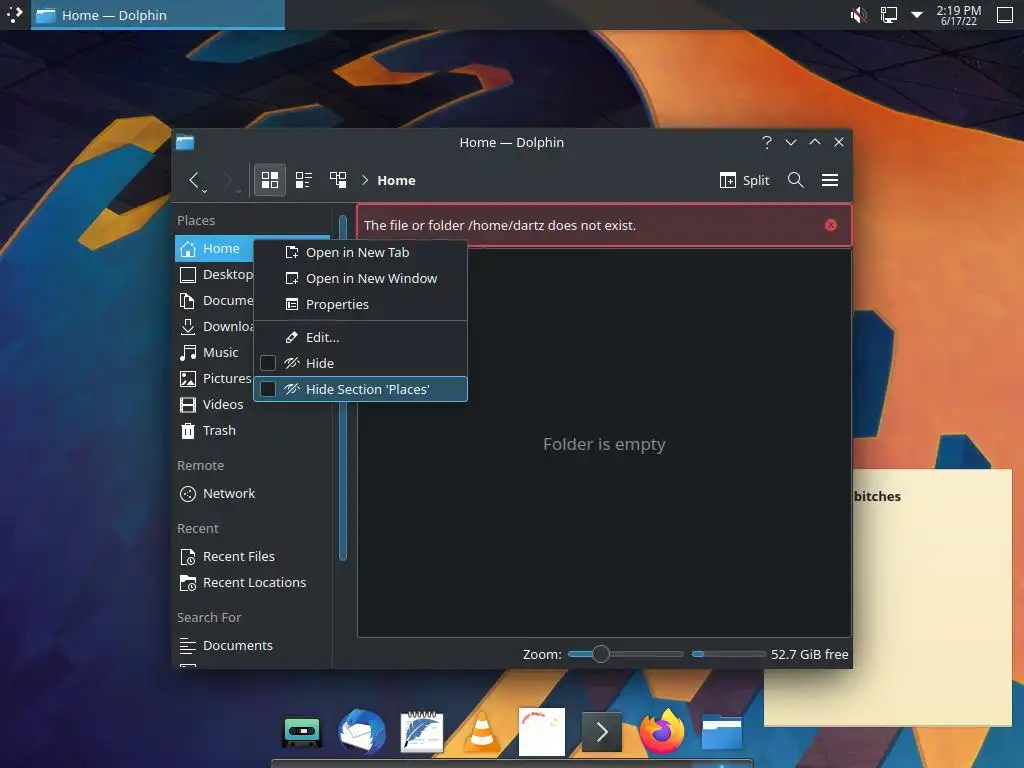Dismiss the folder-does-not-exist error
1024x768 pixels.
[x=831, y=225]
